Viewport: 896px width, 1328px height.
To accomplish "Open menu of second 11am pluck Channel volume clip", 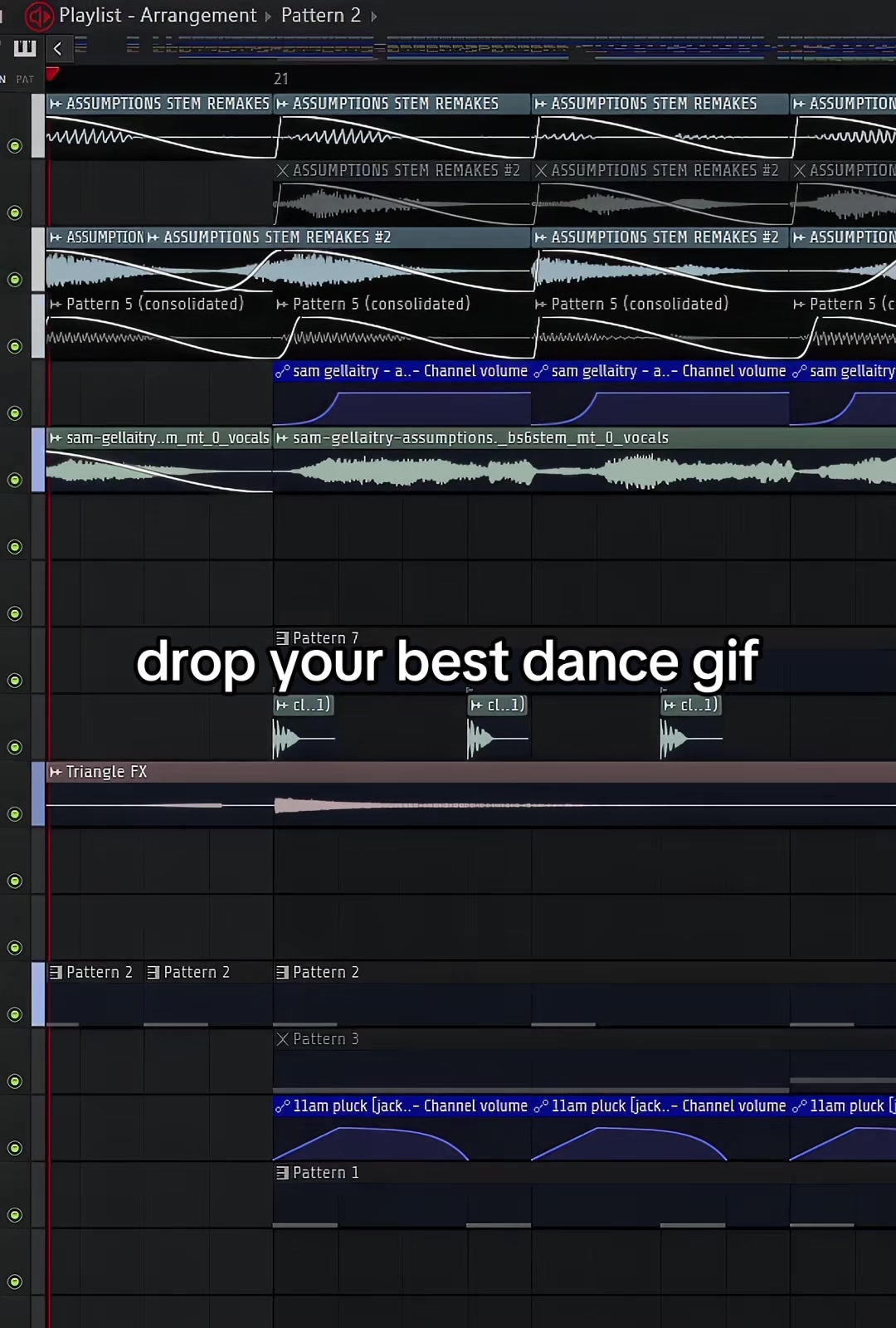I will pyautogui.click(x=541, y=1106).
